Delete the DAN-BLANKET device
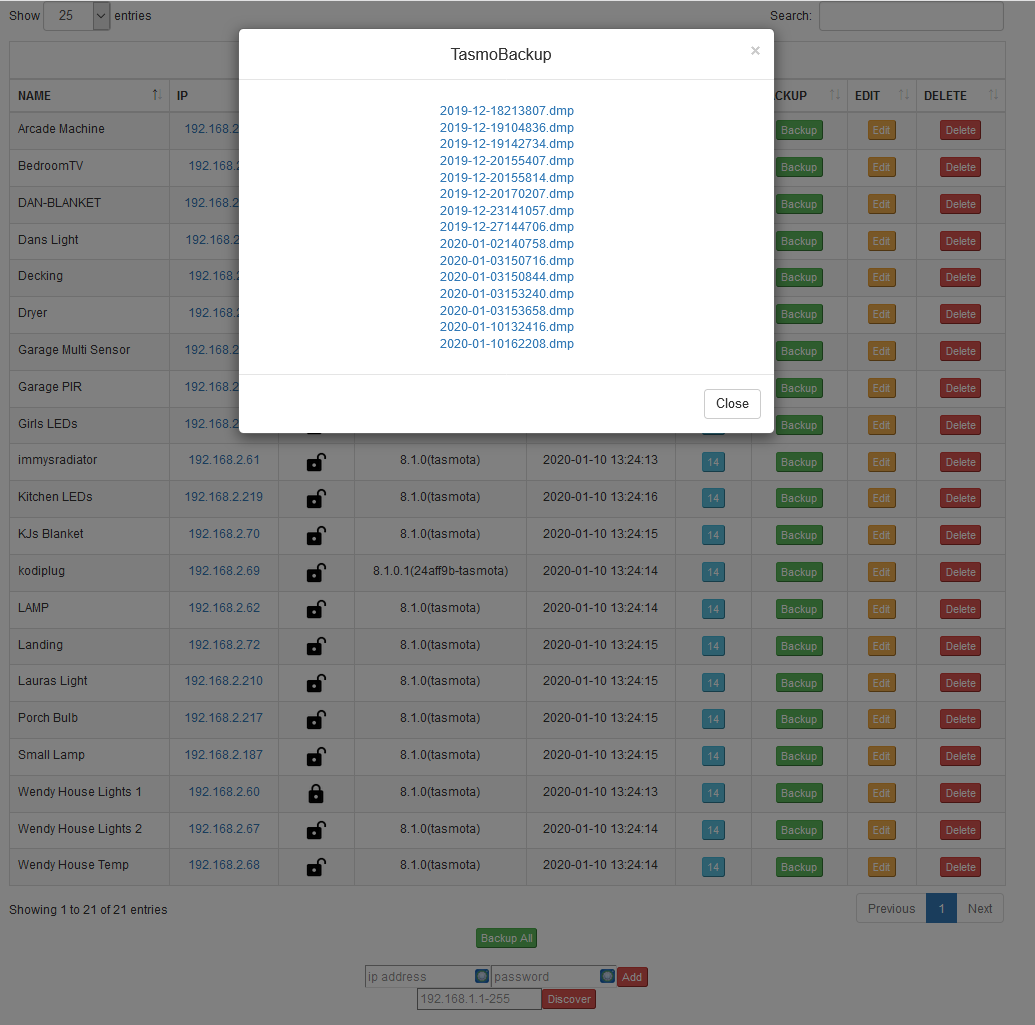Screen dimensions: 1035x1025 coord(960,204)
